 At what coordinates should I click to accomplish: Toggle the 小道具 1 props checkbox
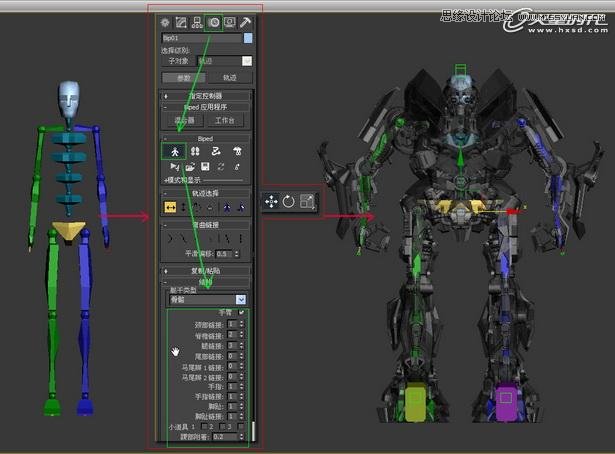coord(204,426)
